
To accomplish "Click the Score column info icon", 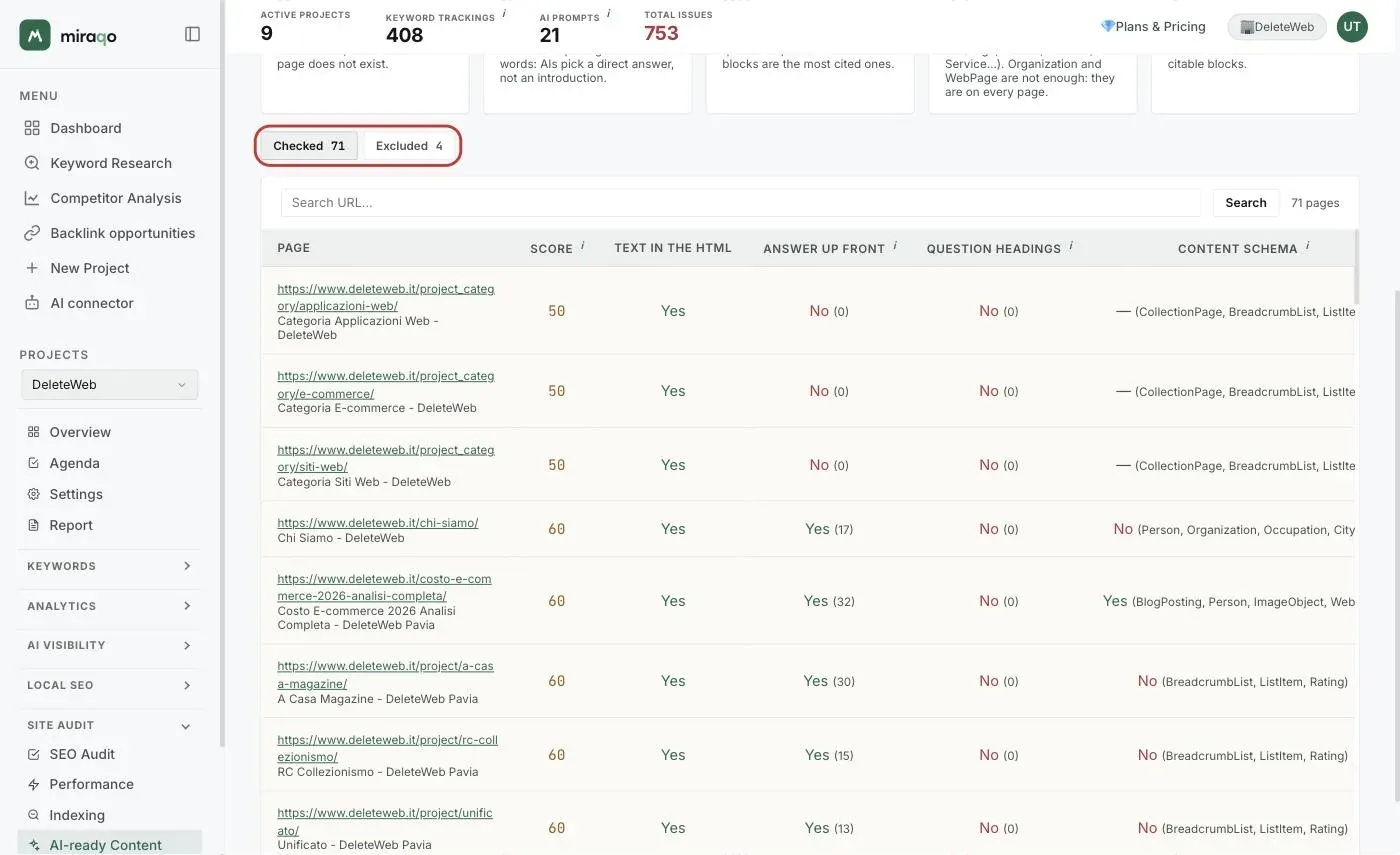I will point(583,245).
